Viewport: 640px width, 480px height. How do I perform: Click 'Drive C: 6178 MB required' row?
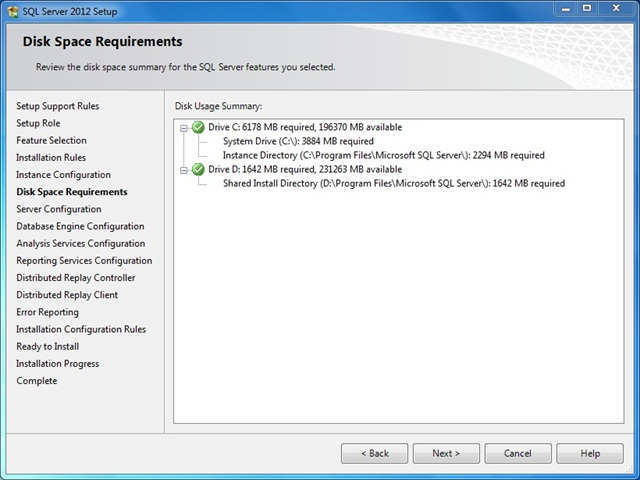(305, 127)
